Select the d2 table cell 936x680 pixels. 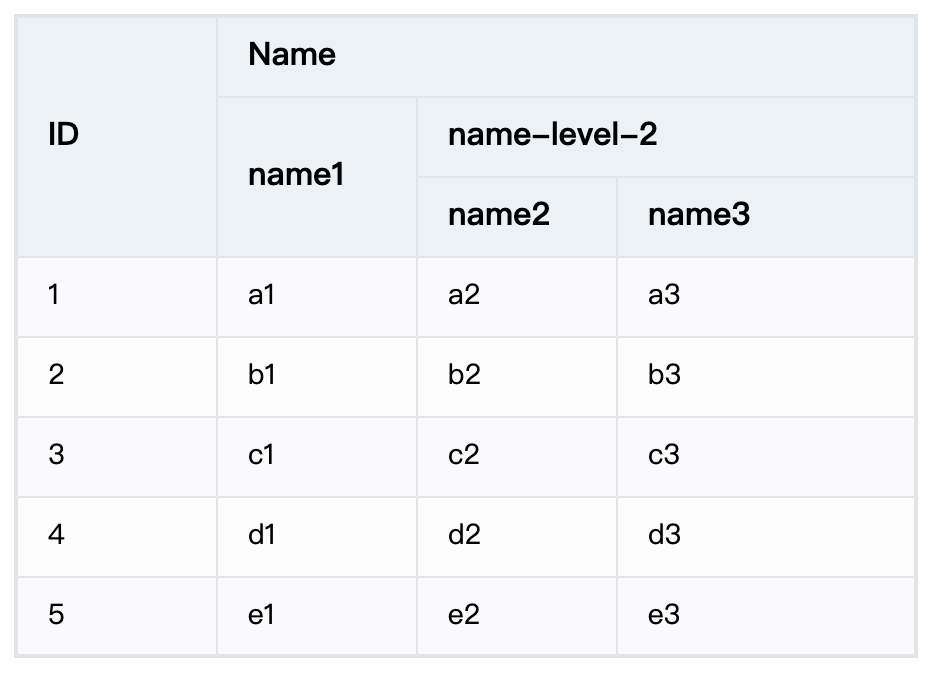[x=464, y=535]
